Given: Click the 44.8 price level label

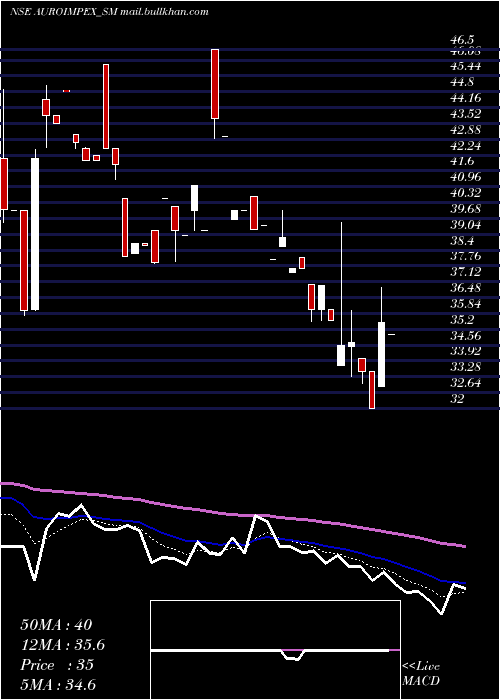Looking at the screenshot, I should pyautogui.click(x=462, y=82).
